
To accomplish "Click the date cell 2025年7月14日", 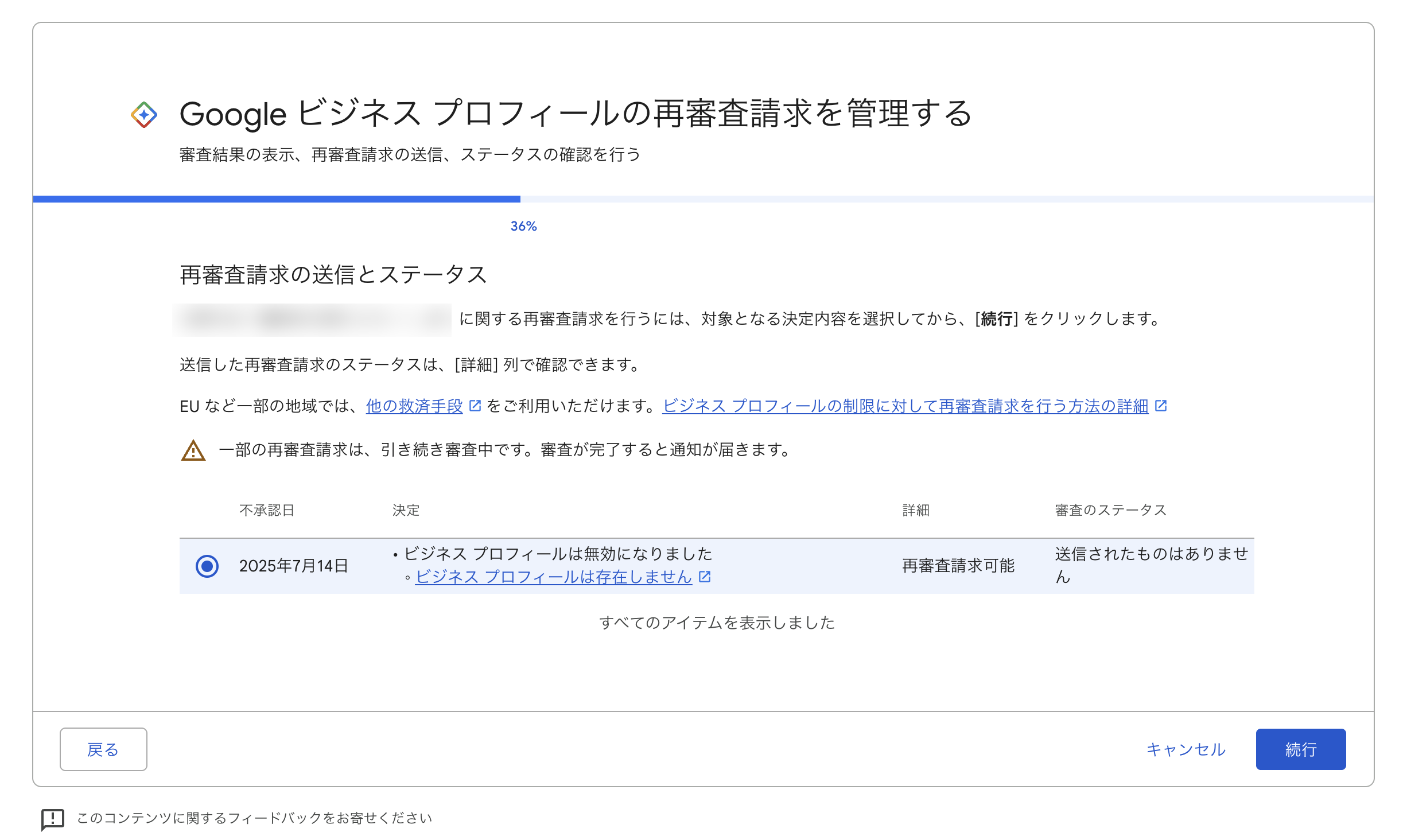I will pos(294,566).
